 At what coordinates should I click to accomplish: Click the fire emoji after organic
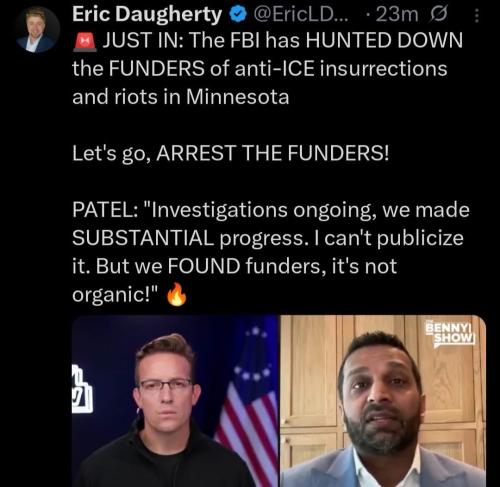(177, 294)
